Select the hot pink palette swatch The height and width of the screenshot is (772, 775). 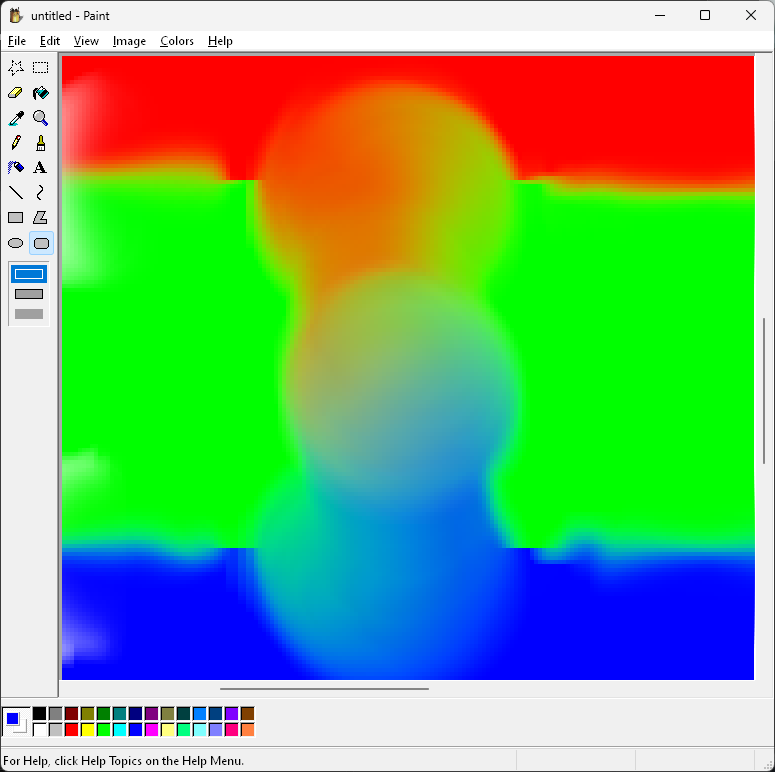pos(232,729)
